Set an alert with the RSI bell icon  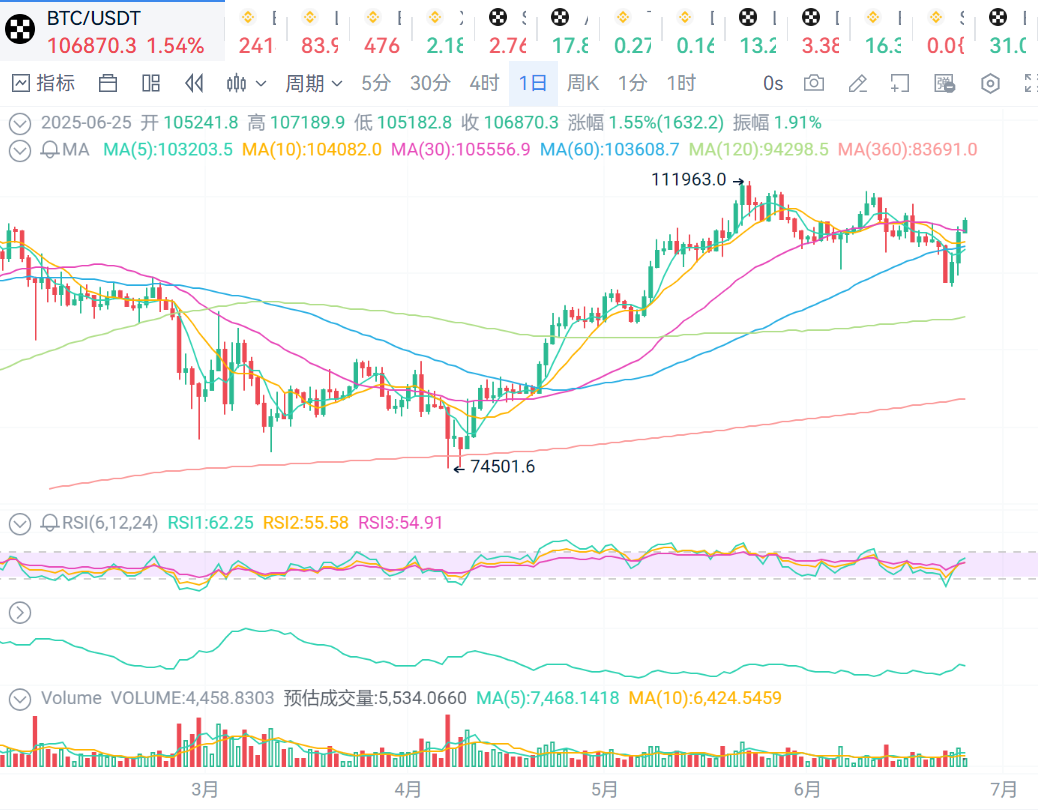tap(50, 523)
